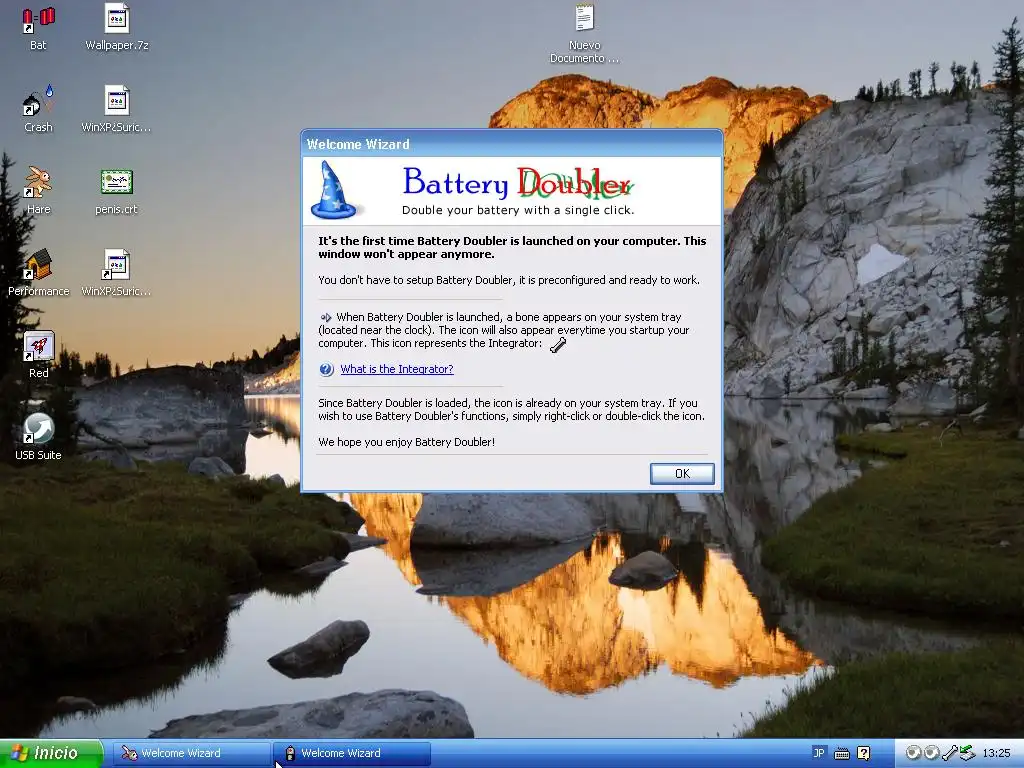Image resolution: width=1024 pixels, height=768 pixels.
Task: Open the 'What is the Integrator?' link
Action: point(396,369)
